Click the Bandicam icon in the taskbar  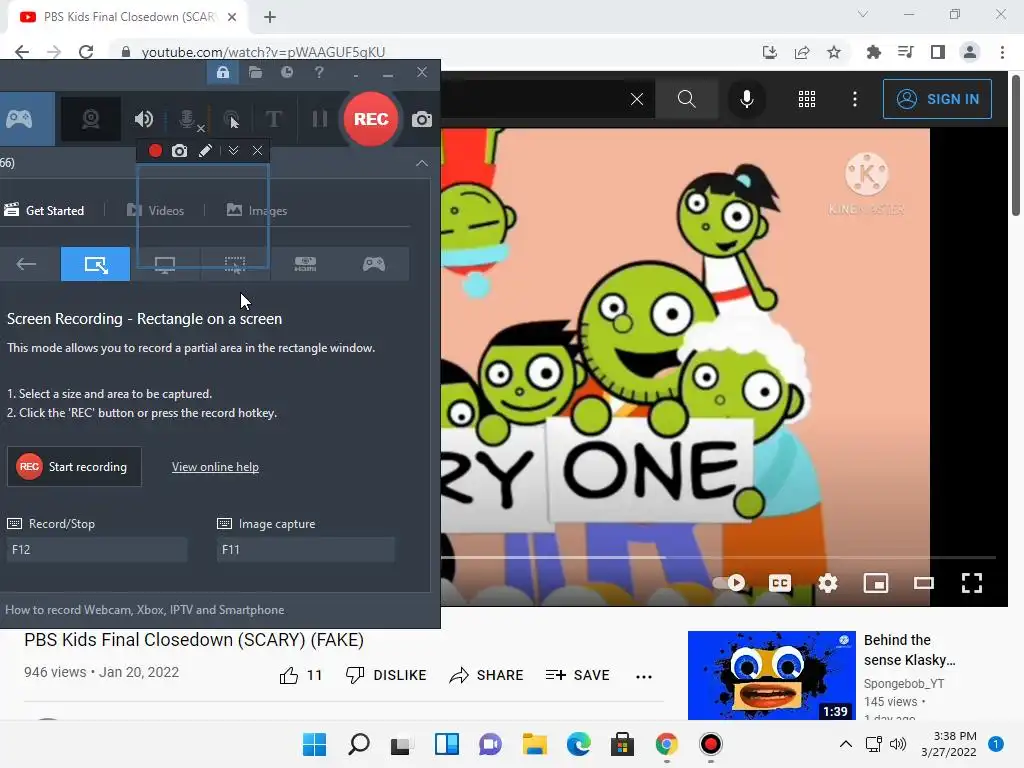coord(711,744)
